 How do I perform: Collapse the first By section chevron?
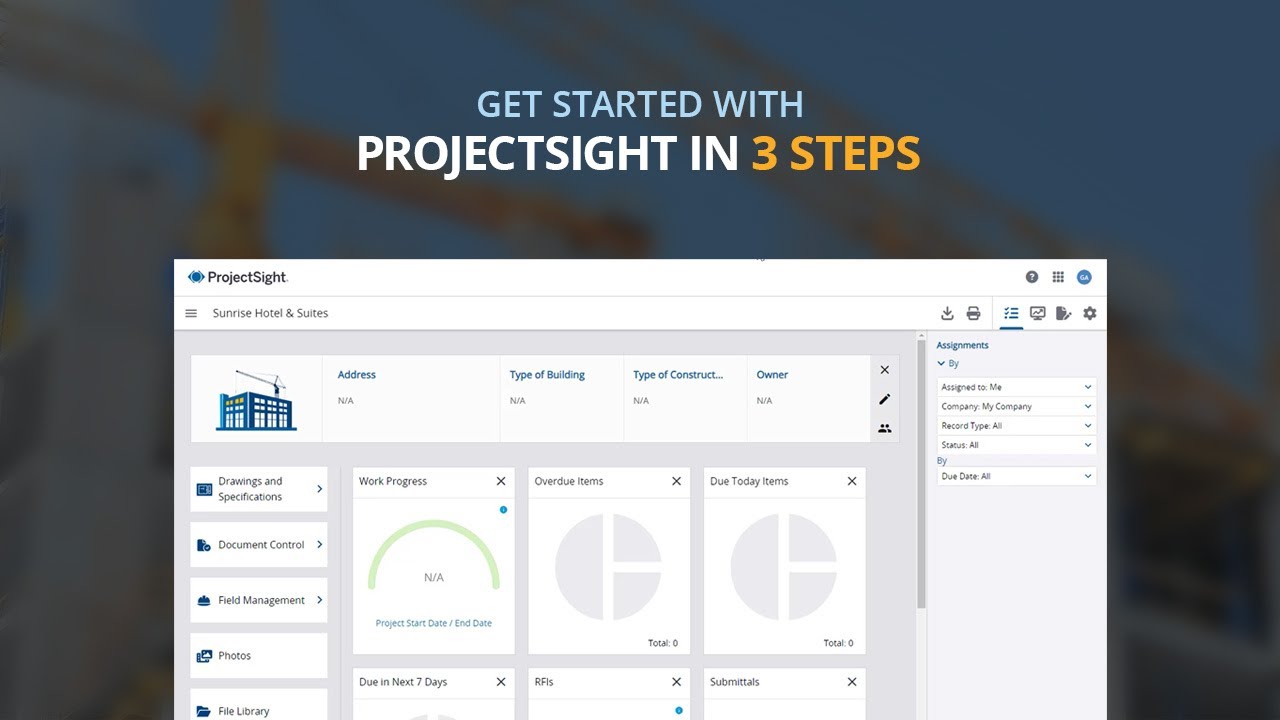941,364
